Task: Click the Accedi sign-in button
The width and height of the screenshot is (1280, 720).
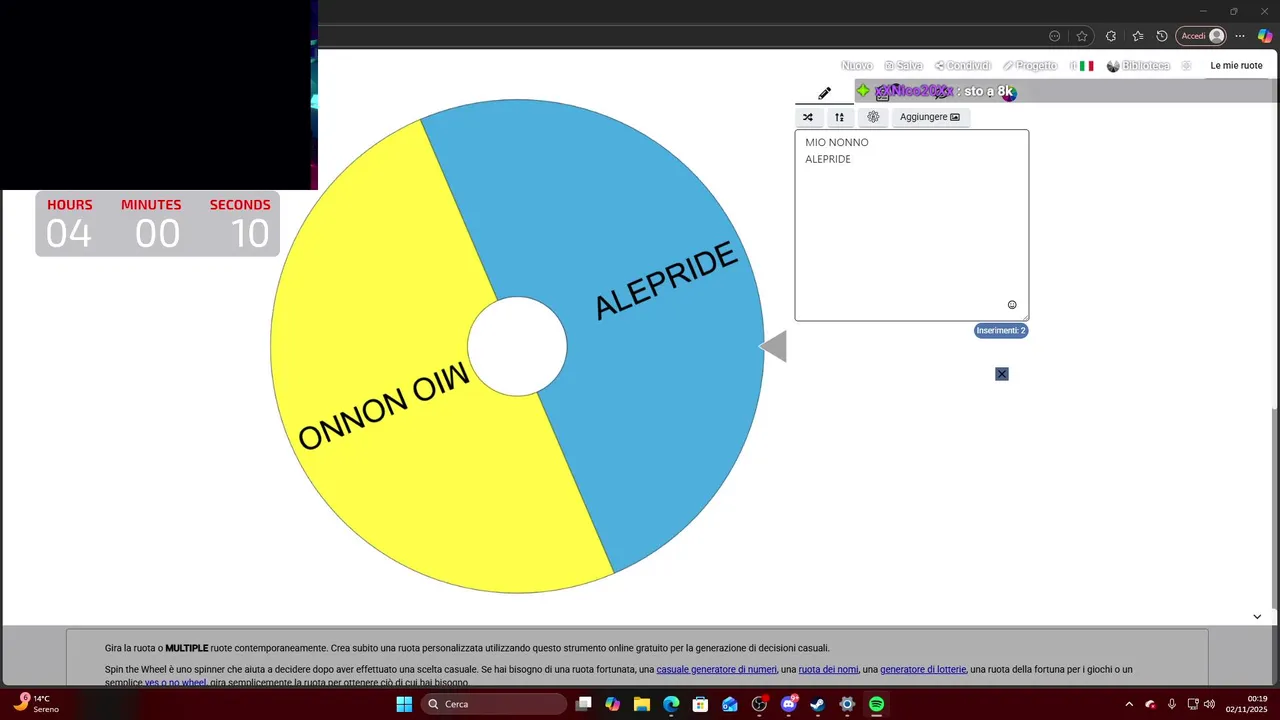Action: click(x=1201, y=36)
